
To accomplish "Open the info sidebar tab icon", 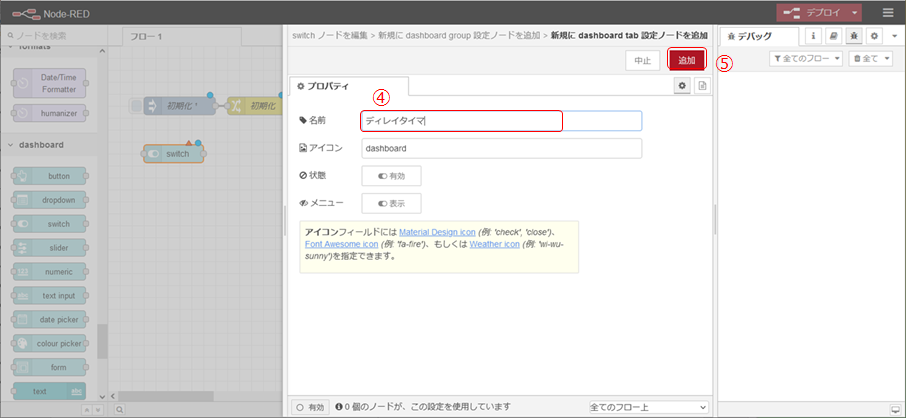I will click(x=813, y=36).
